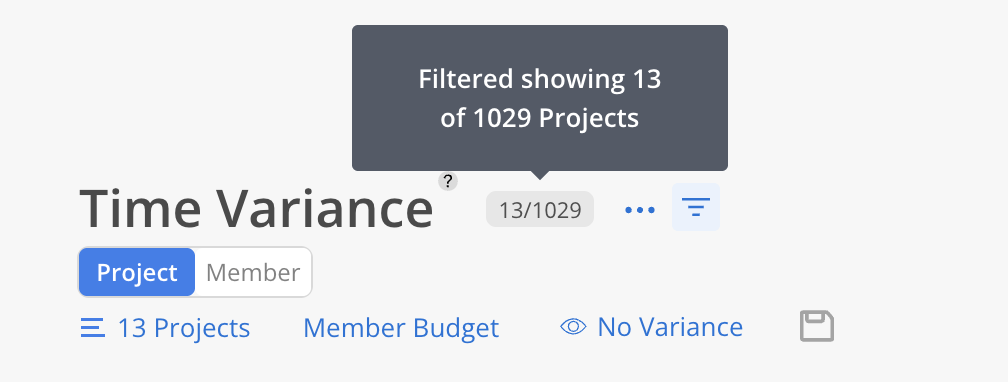This screenshot has width=1008, height=382.
Task: Click the 'Projects' word in 13 Projects link
Action: point(202,328)
